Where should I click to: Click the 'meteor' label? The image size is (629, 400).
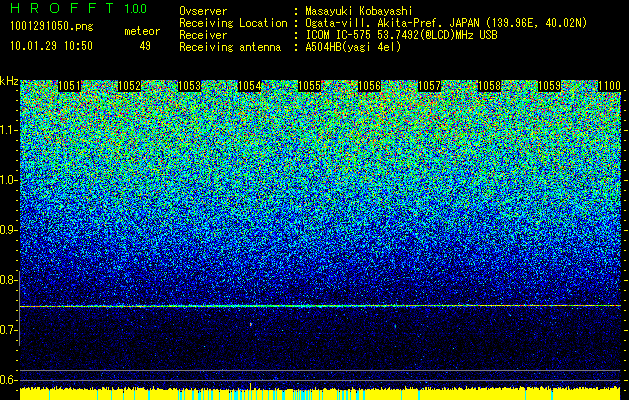(142, 31)
